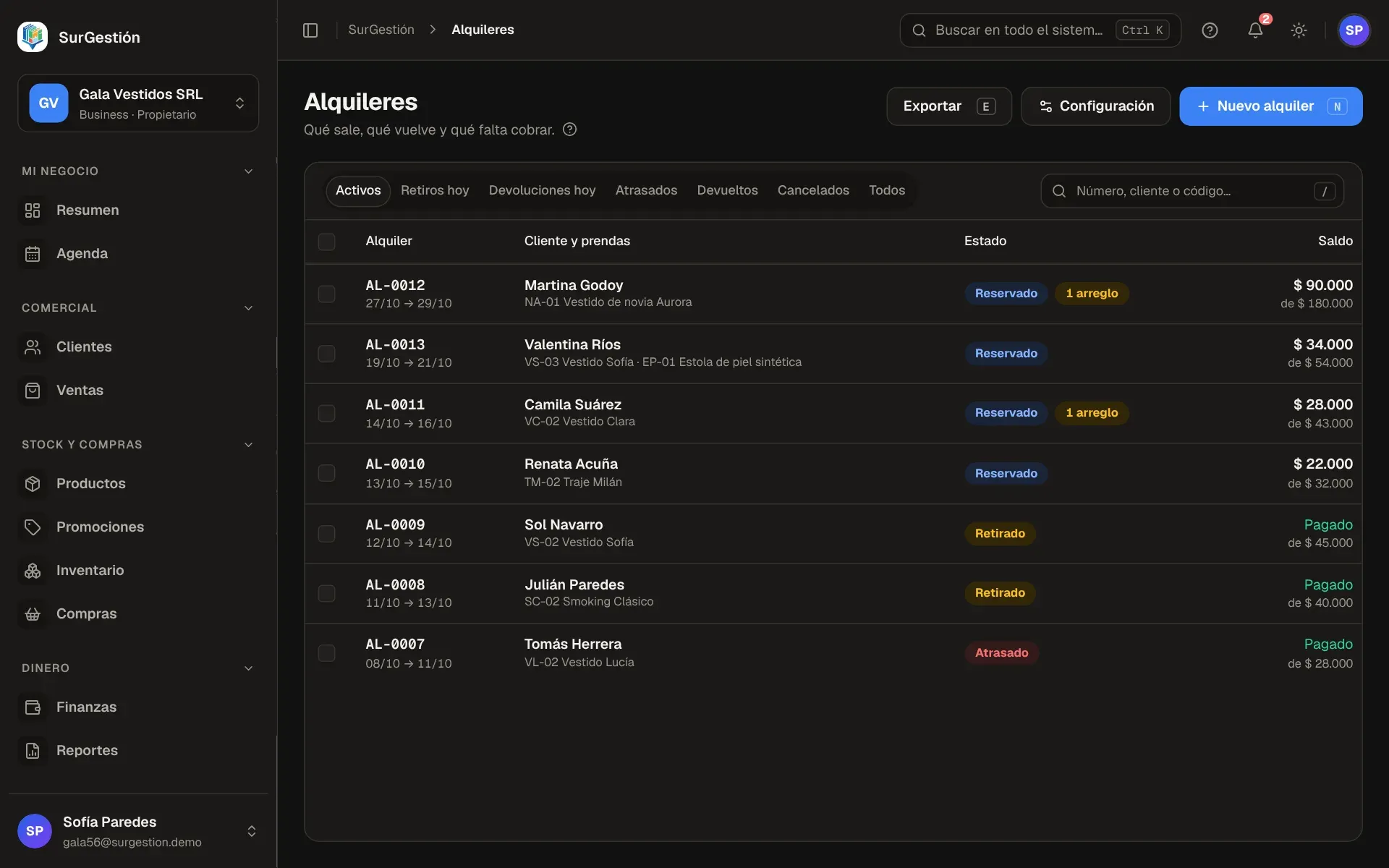Select all rows with header checkbox
The image size is (1389, 868).
[x=326, y=242]
